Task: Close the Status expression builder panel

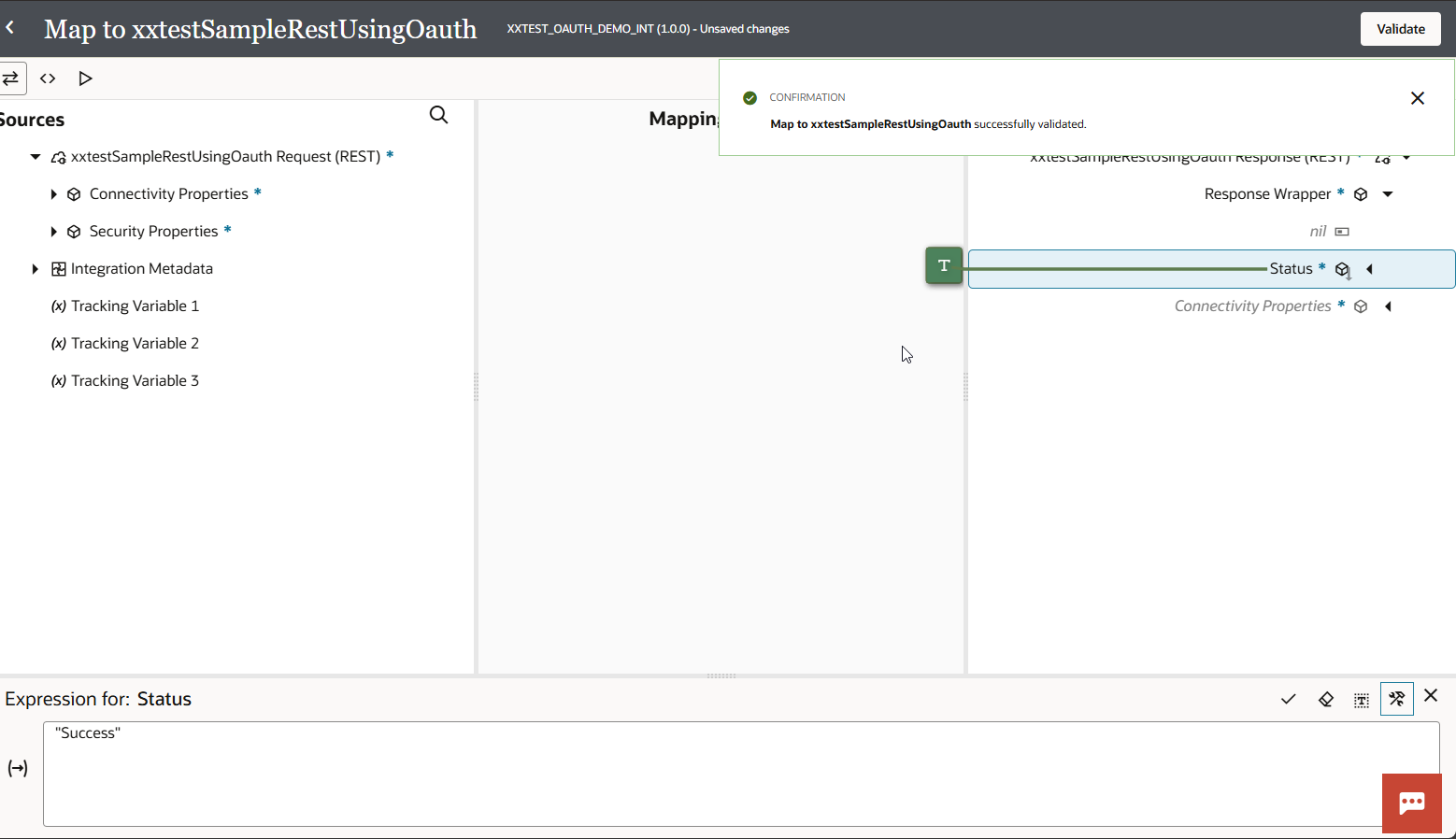Action: (1431, 695)
